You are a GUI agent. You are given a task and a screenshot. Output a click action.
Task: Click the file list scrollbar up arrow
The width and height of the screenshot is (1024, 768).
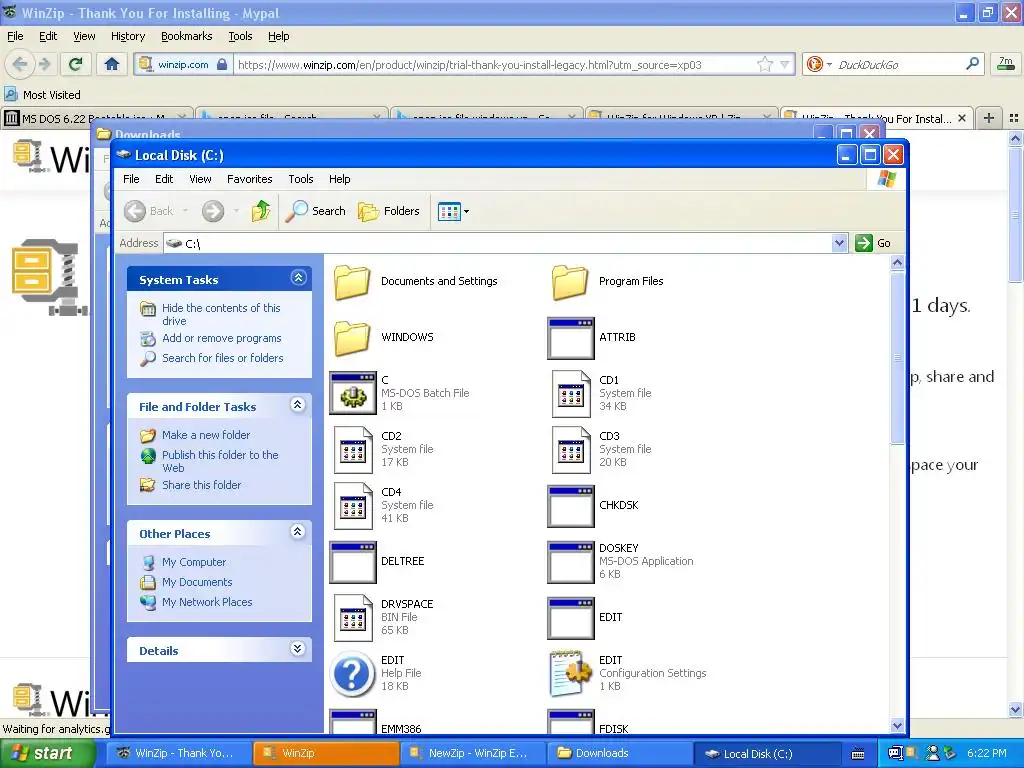click(x=897, y=263)
